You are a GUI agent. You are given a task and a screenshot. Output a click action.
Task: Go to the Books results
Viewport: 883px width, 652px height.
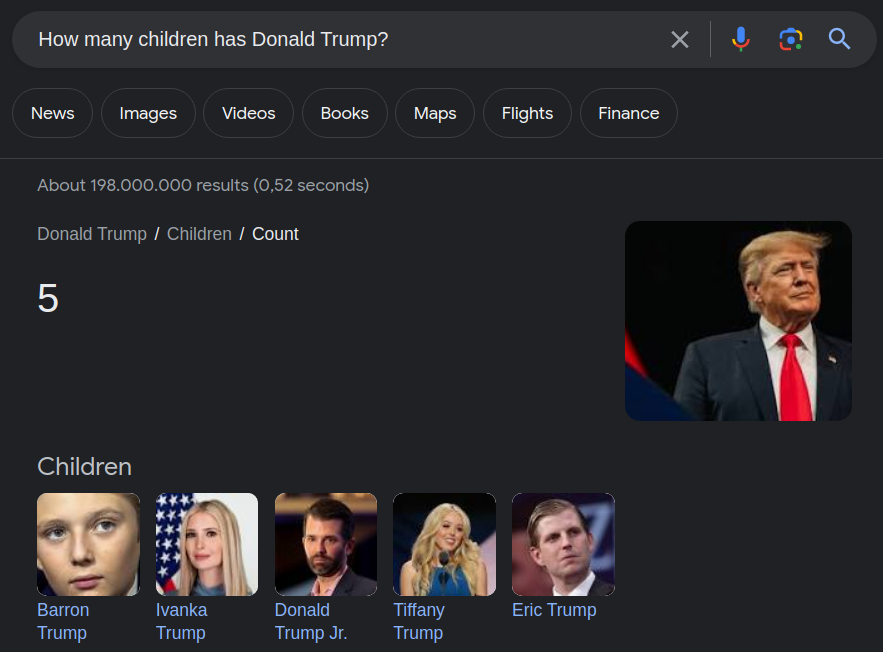(x=344, y=113)
